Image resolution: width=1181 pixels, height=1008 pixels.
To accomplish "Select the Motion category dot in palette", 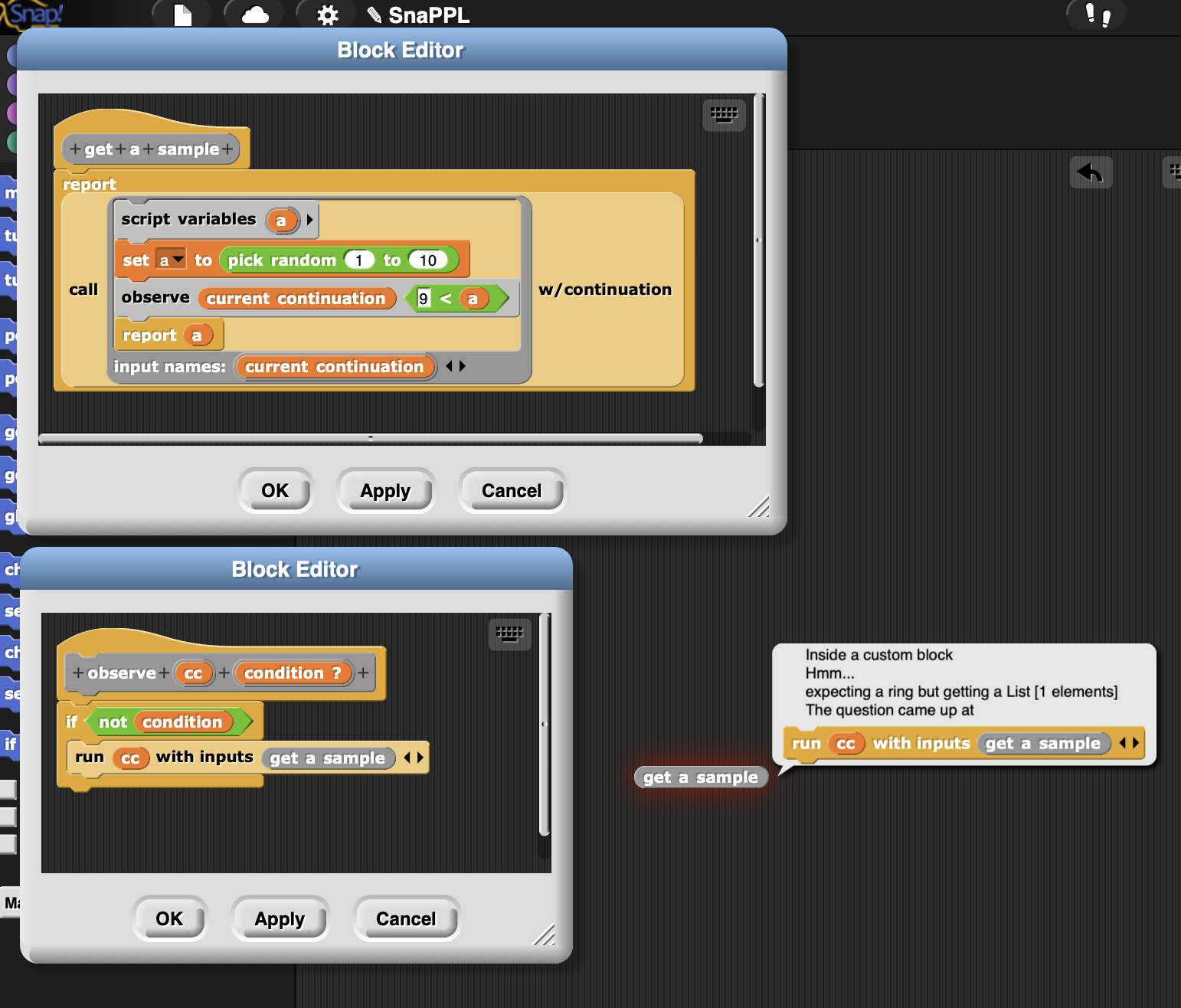I will point(11,55).
